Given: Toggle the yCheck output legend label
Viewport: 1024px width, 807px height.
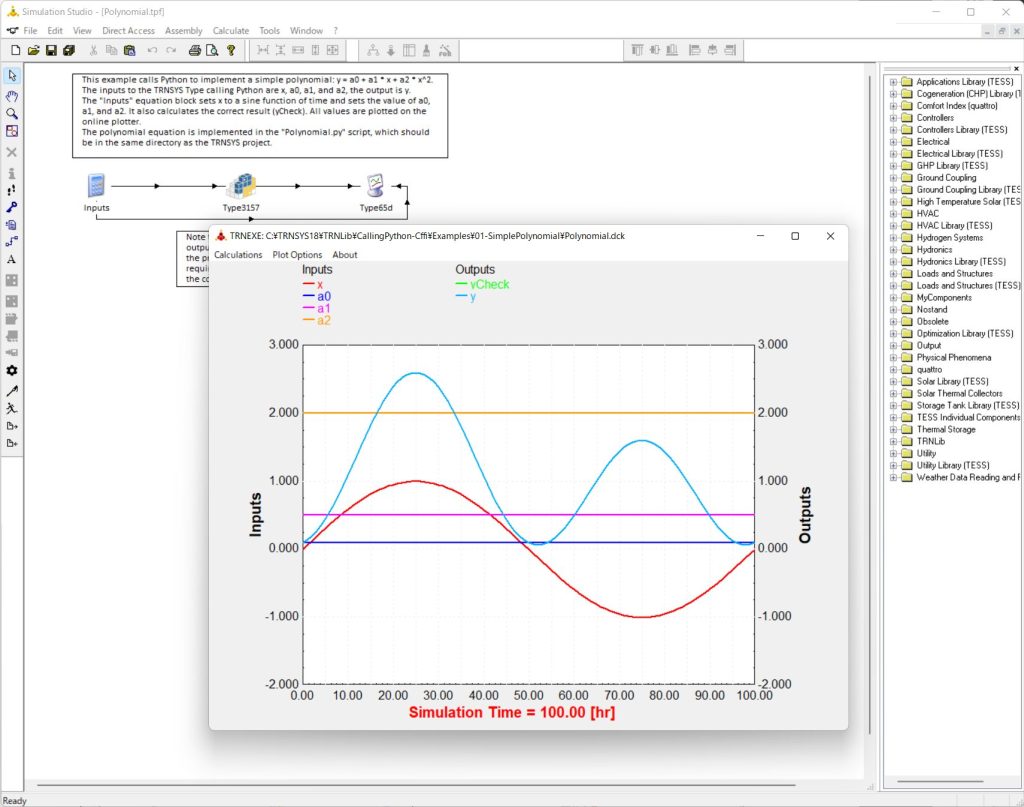Looking at the screenshot, I should [x=489, y=285].
